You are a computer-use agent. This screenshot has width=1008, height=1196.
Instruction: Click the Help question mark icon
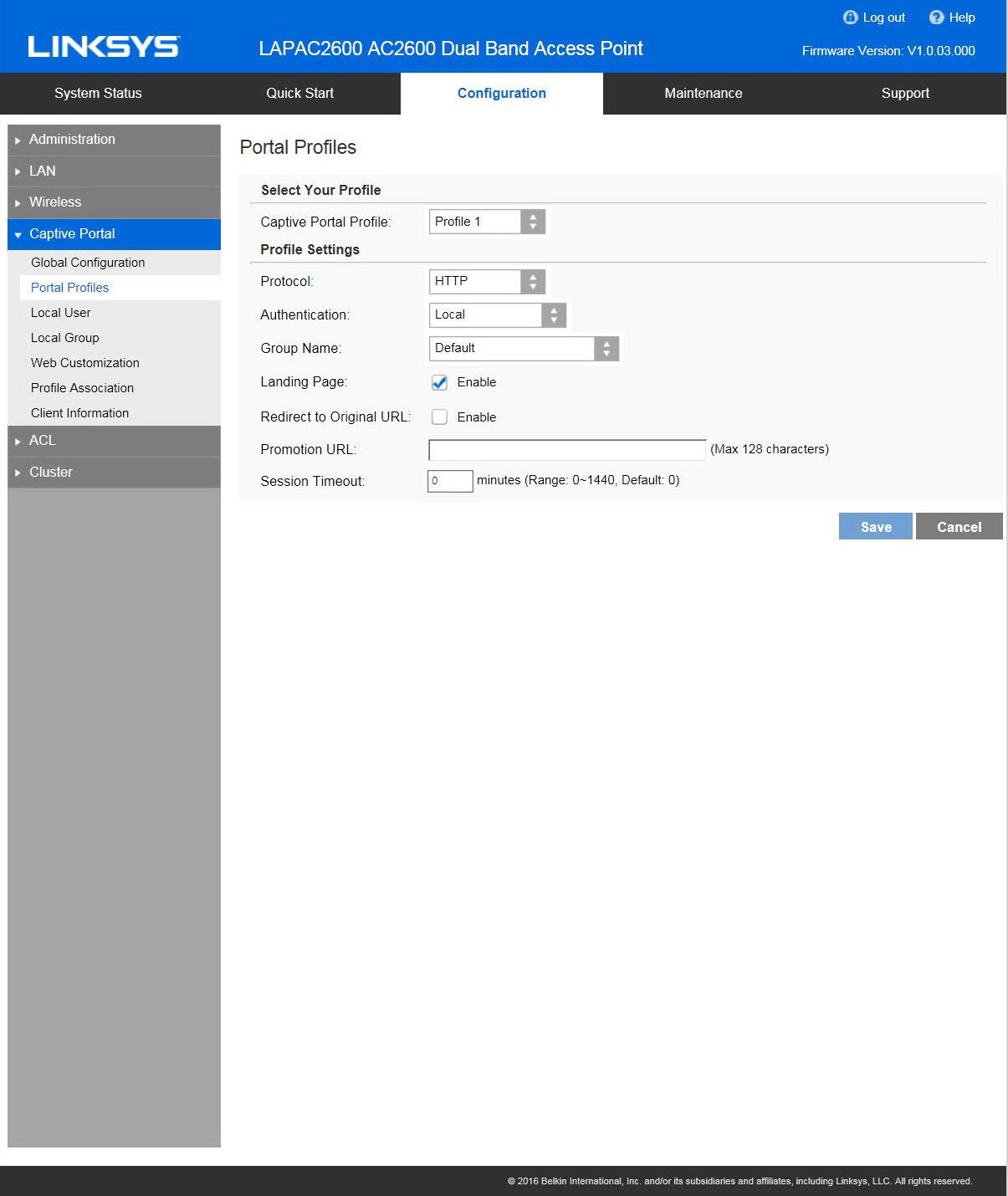(x=936, y=18)
